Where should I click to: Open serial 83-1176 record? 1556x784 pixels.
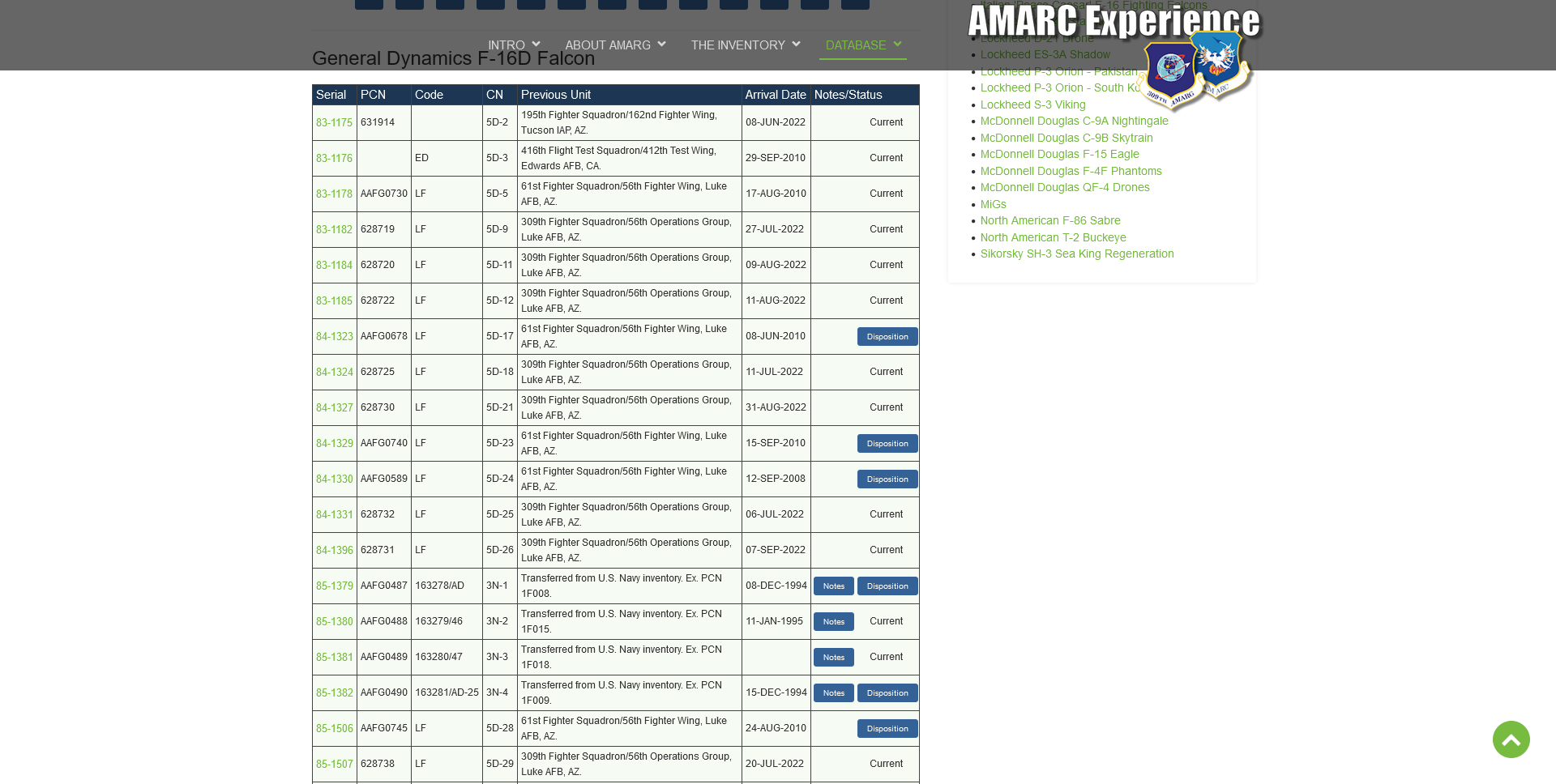point(334,158)
